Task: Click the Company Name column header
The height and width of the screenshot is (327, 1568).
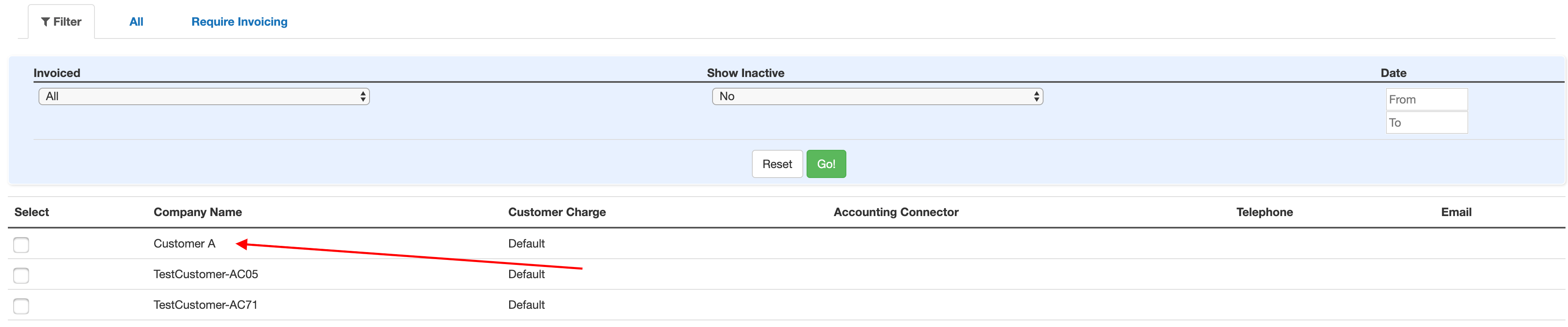Action: (197, 212)
